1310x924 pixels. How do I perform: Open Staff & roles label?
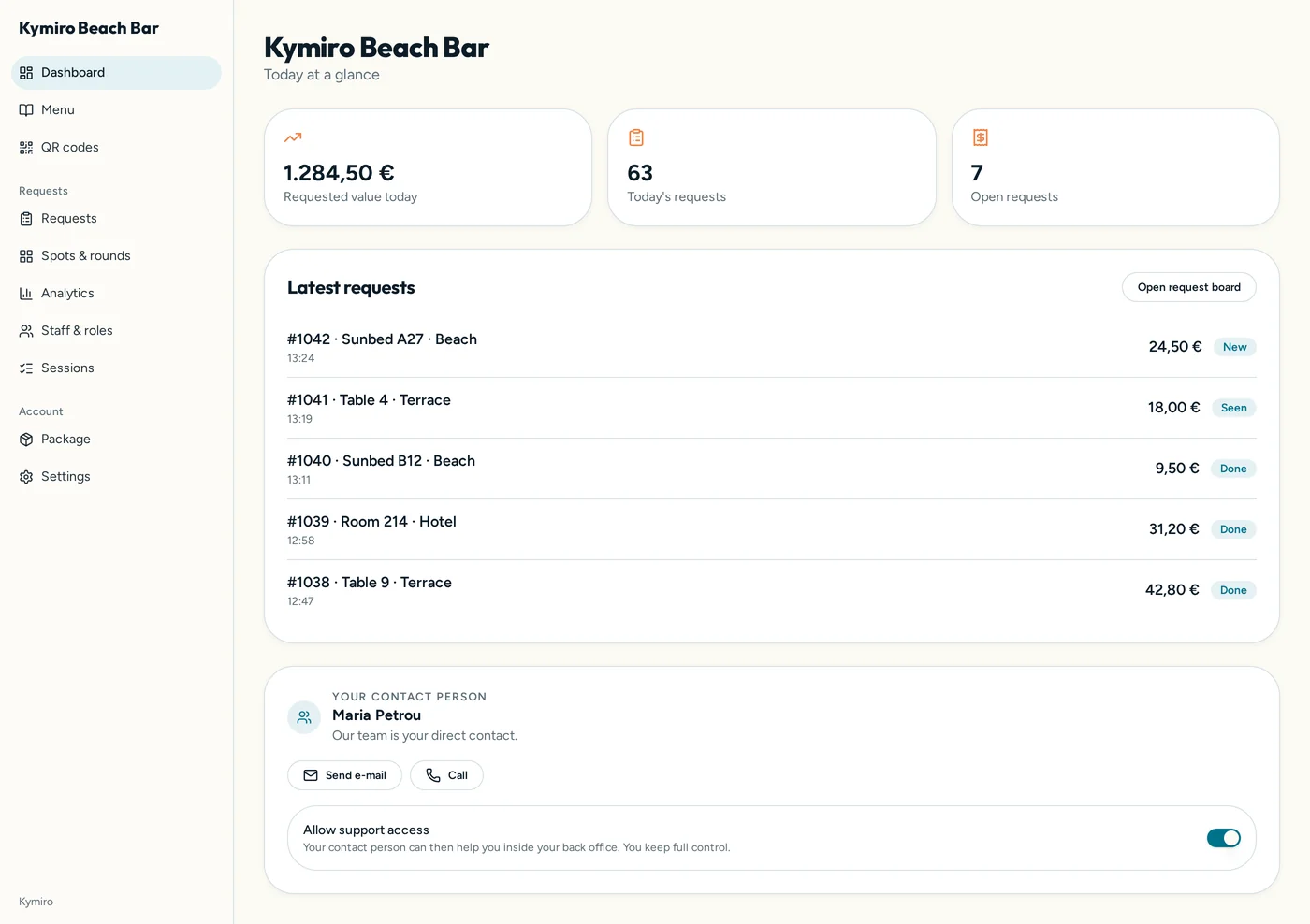coord(77,331)
